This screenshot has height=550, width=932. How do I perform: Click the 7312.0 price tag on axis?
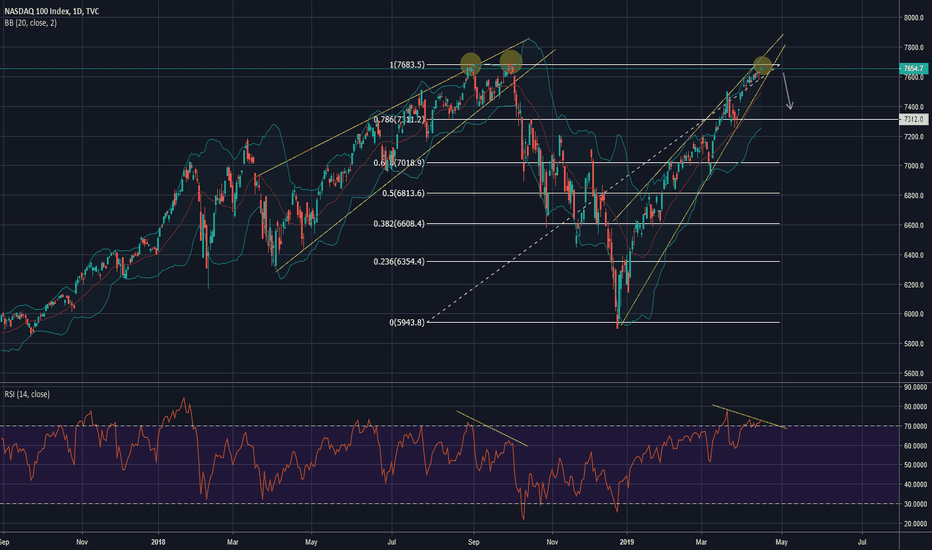pyautogui.click(x=914, y=120)
